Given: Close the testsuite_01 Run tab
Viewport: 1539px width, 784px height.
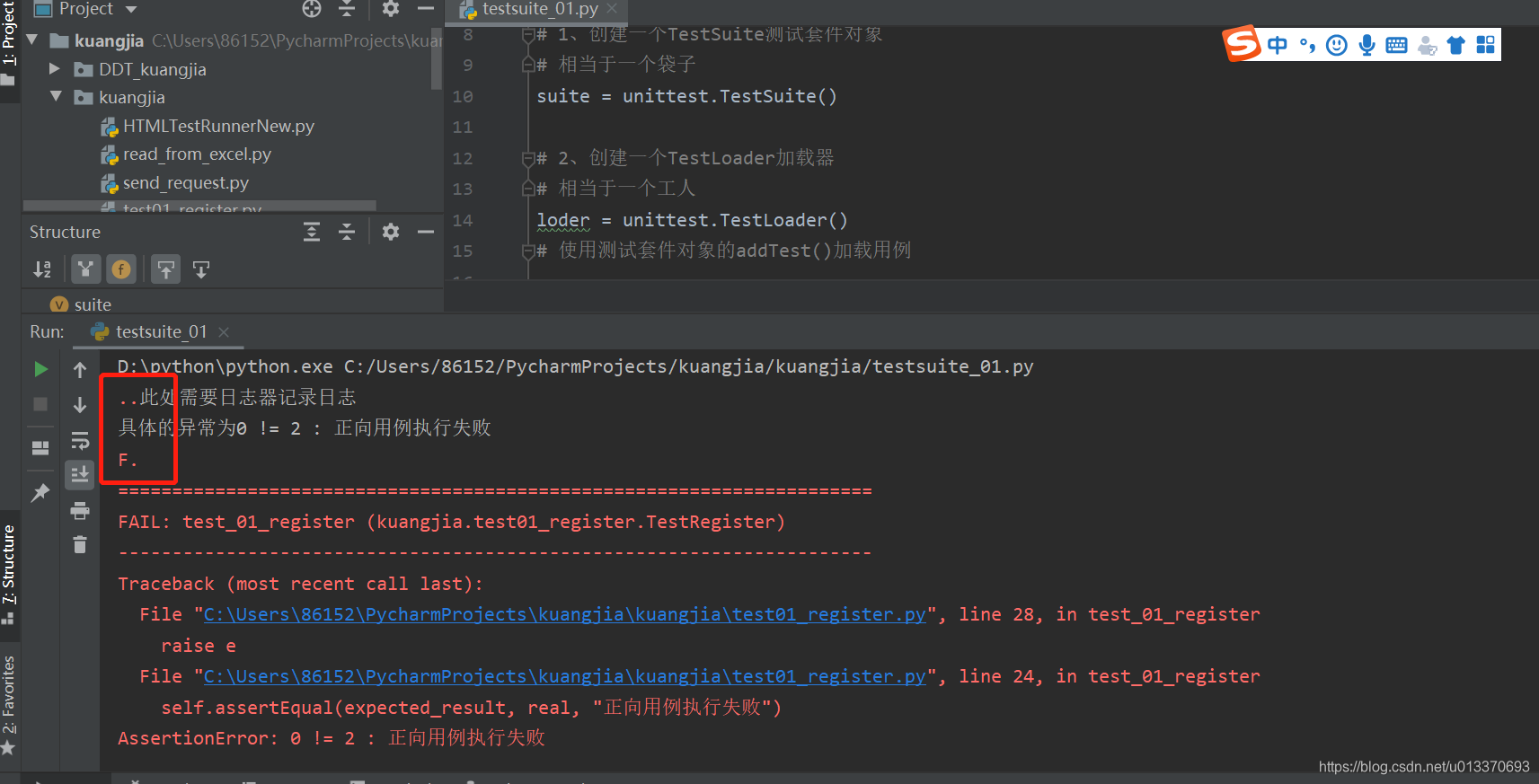Looking at the screenshot, I should click(x=224, y=332).
